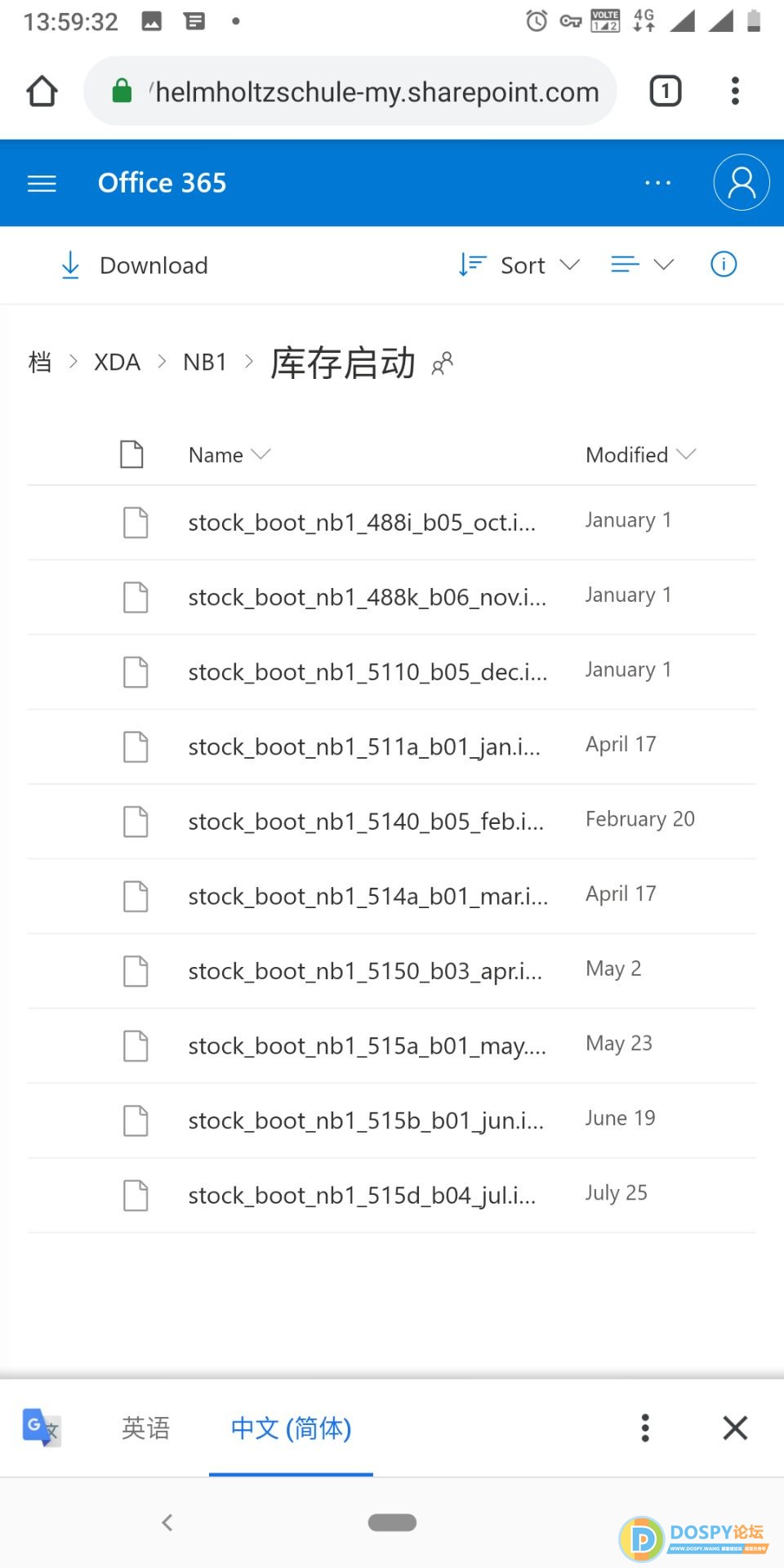Image resolution: width=784 pixels, height=1568 pixels.
Task: Open Chrome three-dot overflow menu
Action: pyautogui.click(x=735, y=91)
